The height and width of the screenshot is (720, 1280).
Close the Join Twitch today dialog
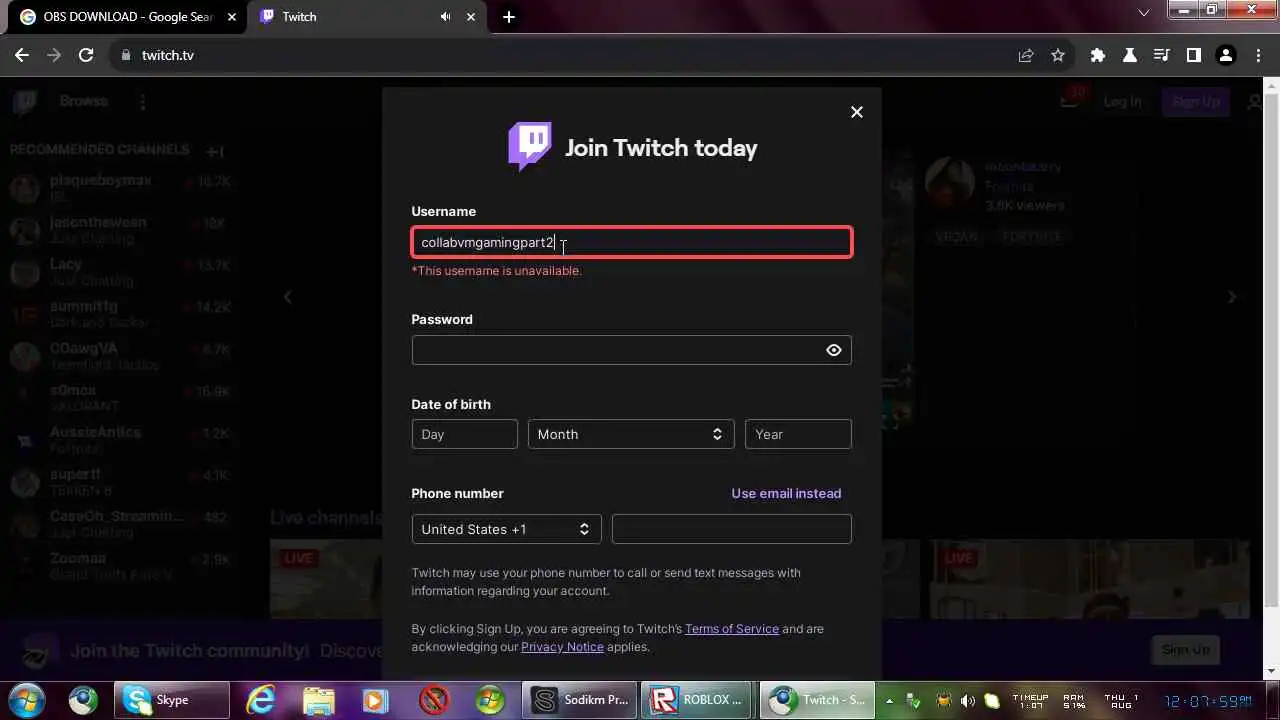tap(856, 112)
